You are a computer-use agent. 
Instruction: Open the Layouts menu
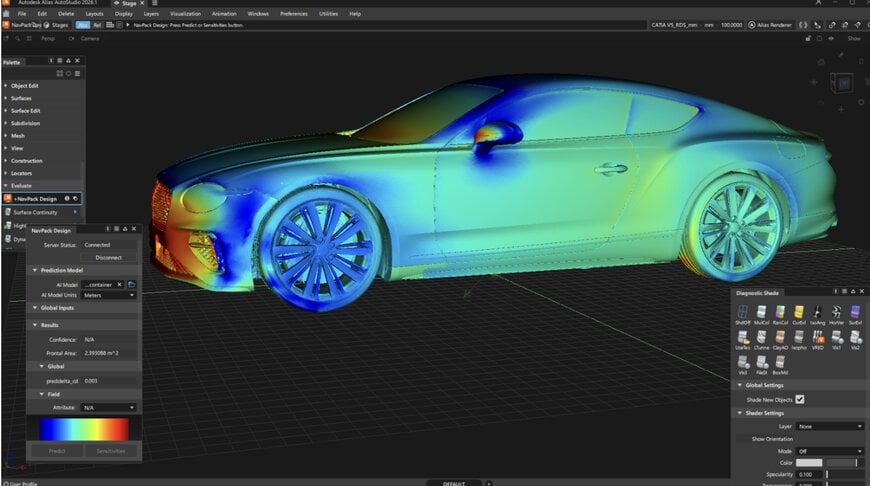click(94, 14)
